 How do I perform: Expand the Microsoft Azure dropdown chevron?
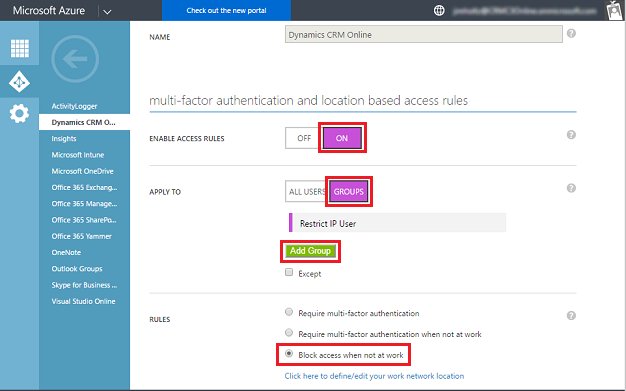click(x=107, y=12)
